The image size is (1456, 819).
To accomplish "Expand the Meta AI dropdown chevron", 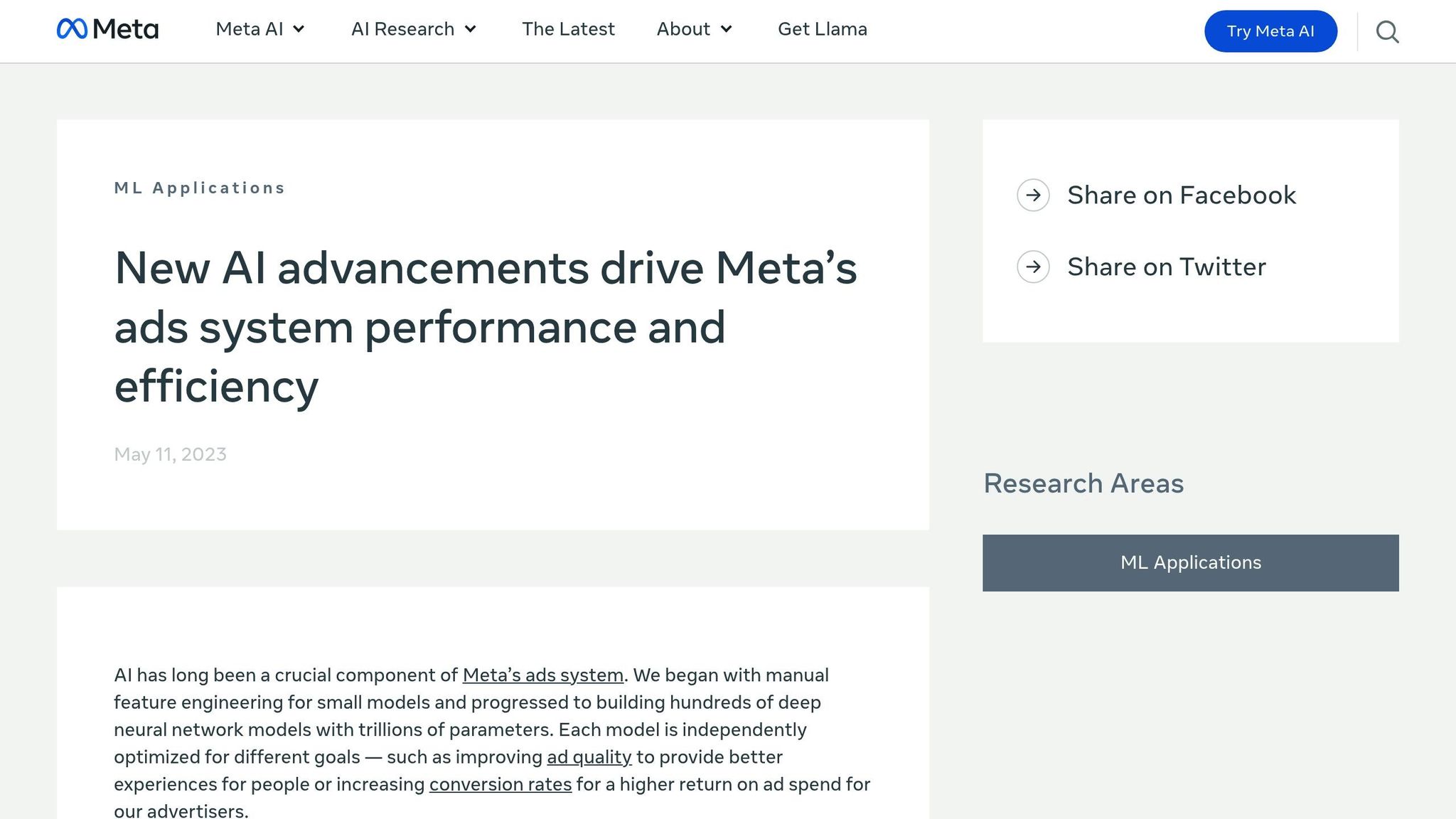I will click(299, 29).
